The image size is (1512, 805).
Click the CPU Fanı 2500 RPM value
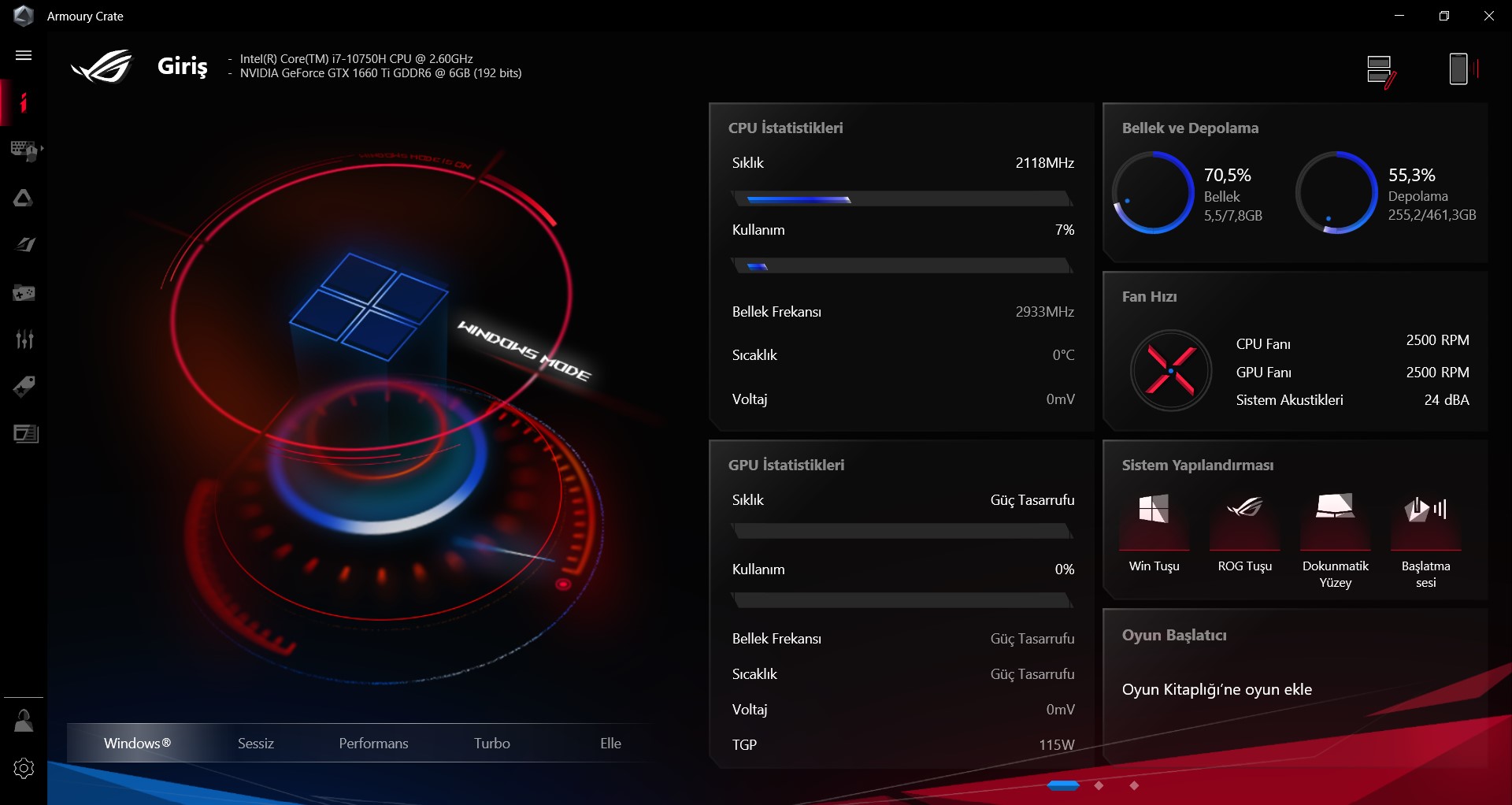click(x=1437, y=340)
